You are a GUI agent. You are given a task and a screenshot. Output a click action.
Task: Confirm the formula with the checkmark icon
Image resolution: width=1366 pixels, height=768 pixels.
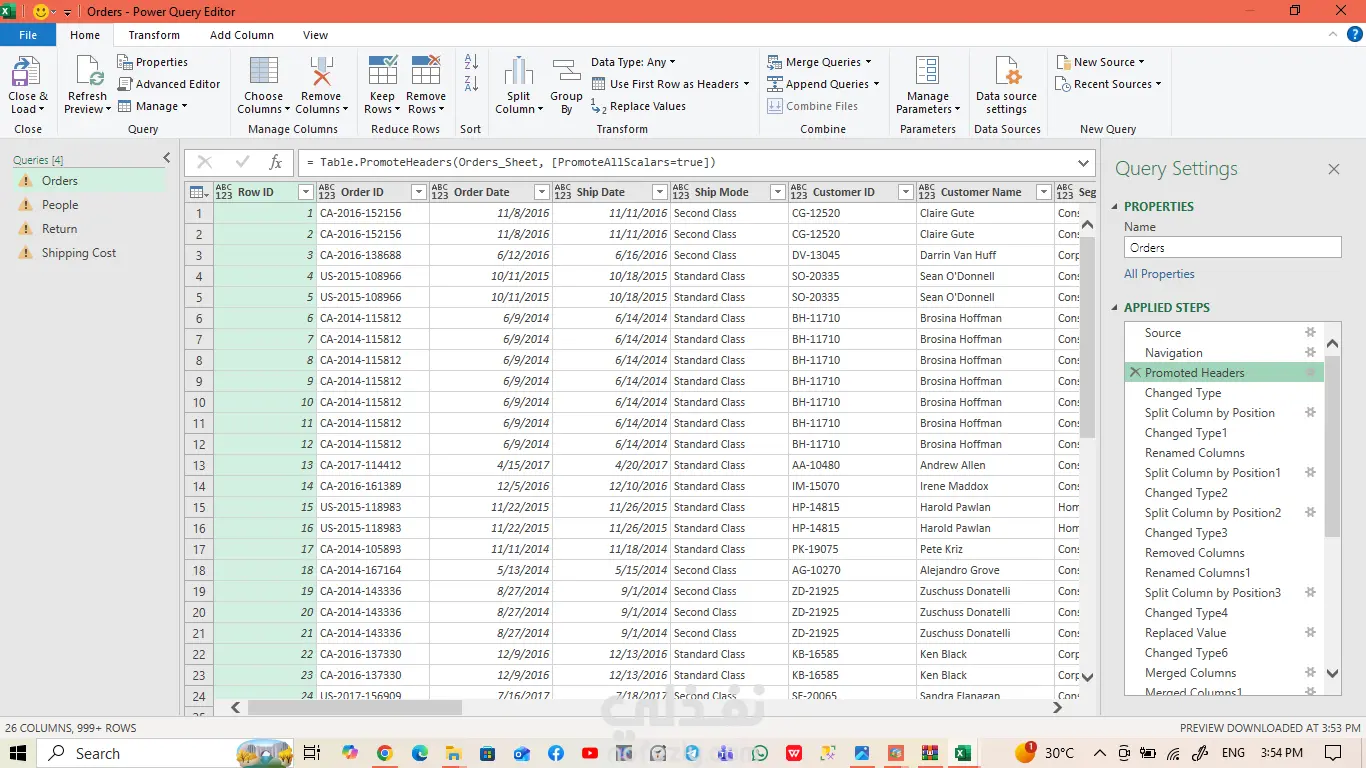(x=242, y=162)
